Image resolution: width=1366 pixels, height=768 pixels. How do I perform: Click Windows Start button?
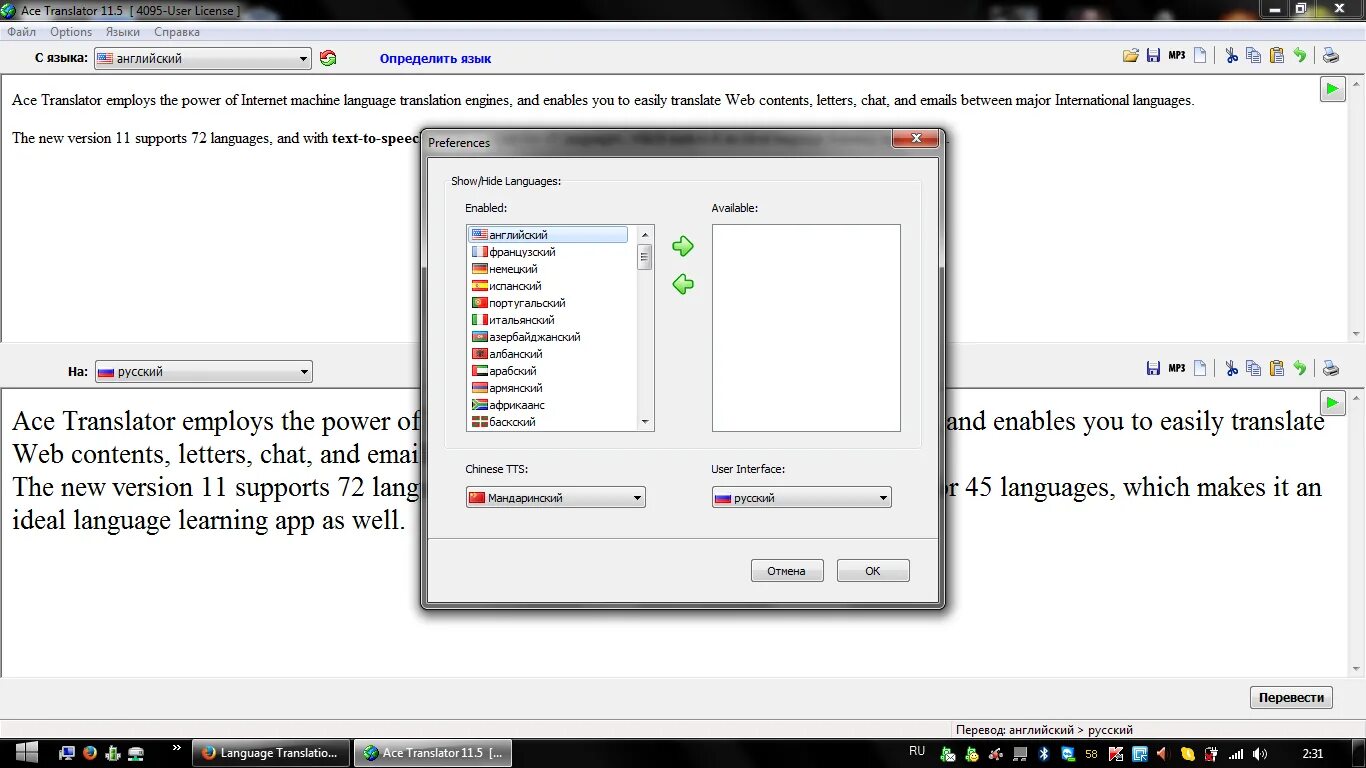tap(26, 753)
